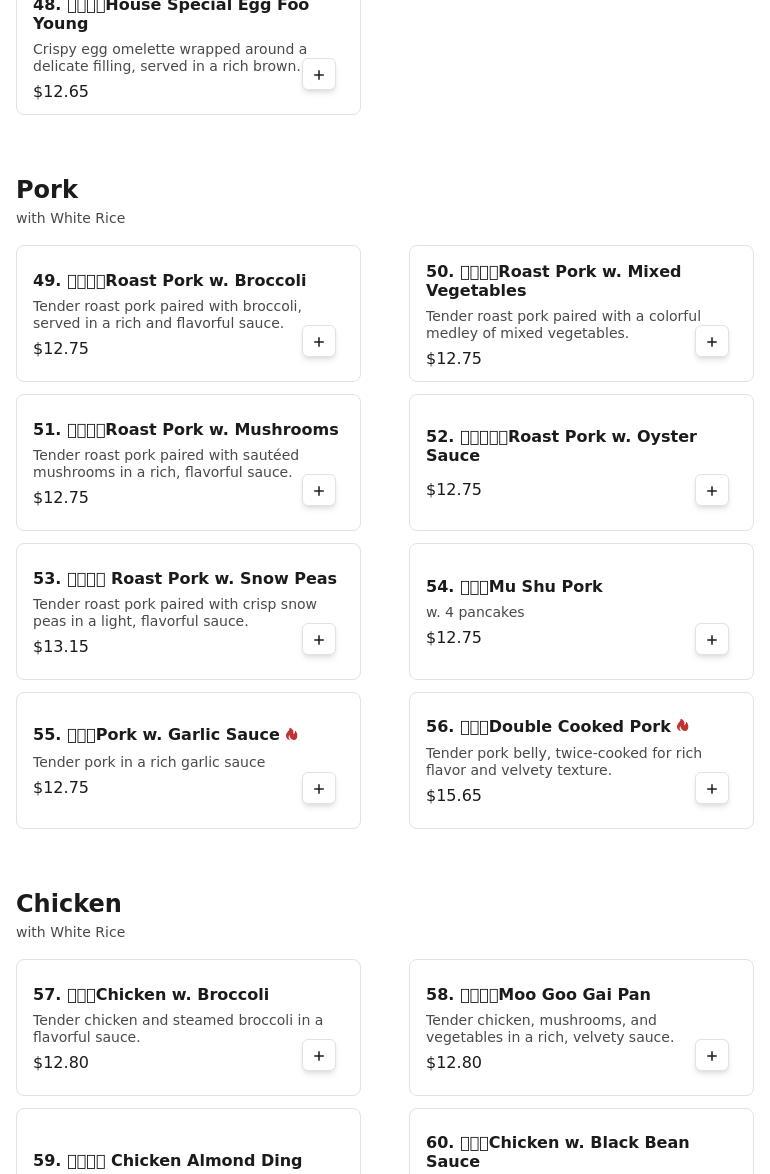Viewport: 770px width, 1174px height.
Task: Add Roast Pork w. Broccoli via plus icon
Action: click(318, 341)
